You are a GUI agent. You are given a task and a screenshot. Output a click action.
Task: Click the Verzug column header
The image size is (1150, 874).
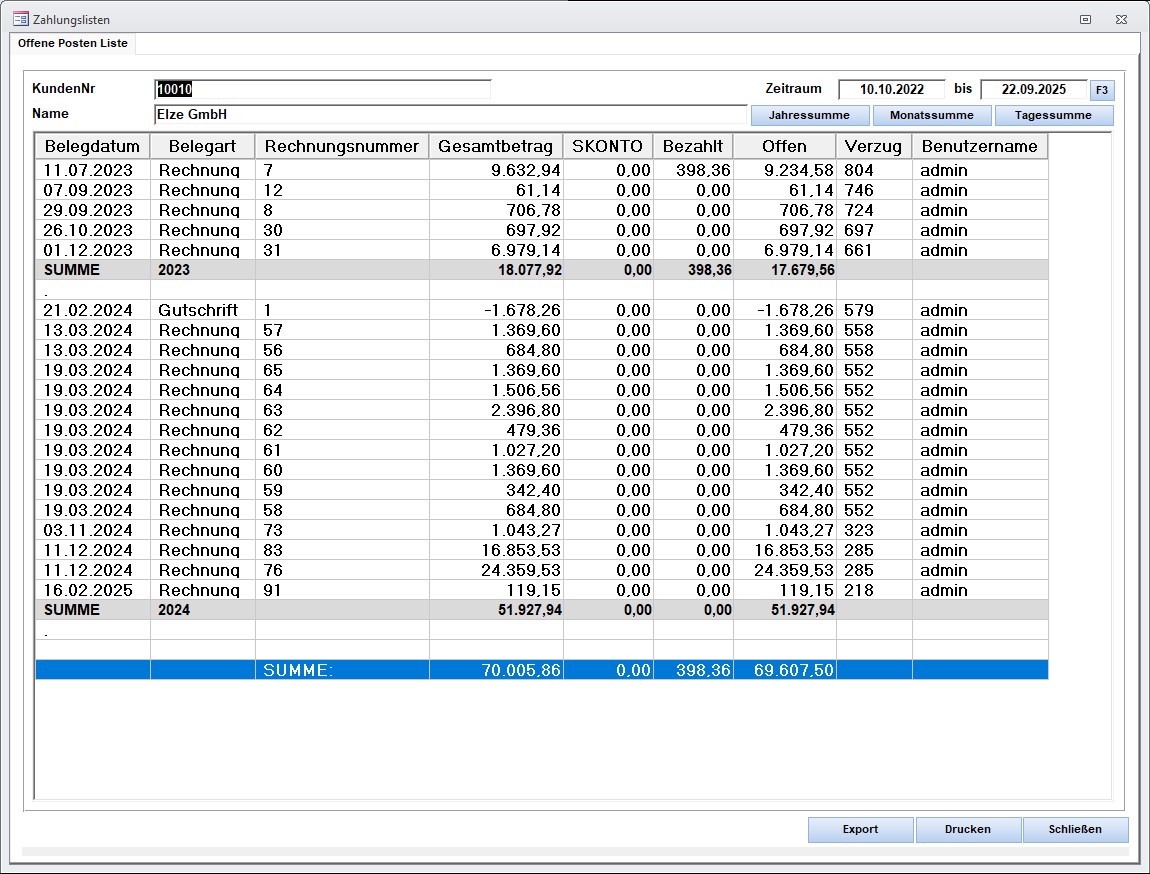point(873,146)
